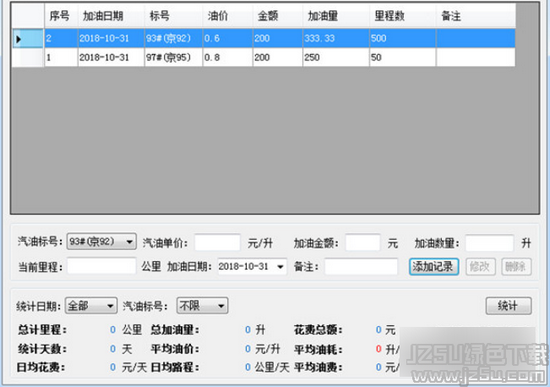This screenshot has height=387, width=550.
Task: Click the date cell of record 2
Action: [111, 38]
